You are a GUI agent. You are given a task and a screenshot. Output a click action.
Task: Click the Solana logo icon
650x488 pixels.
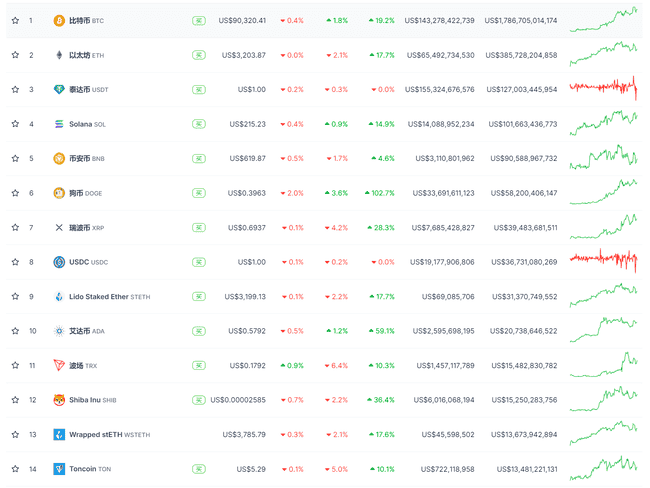pos(59,124)
